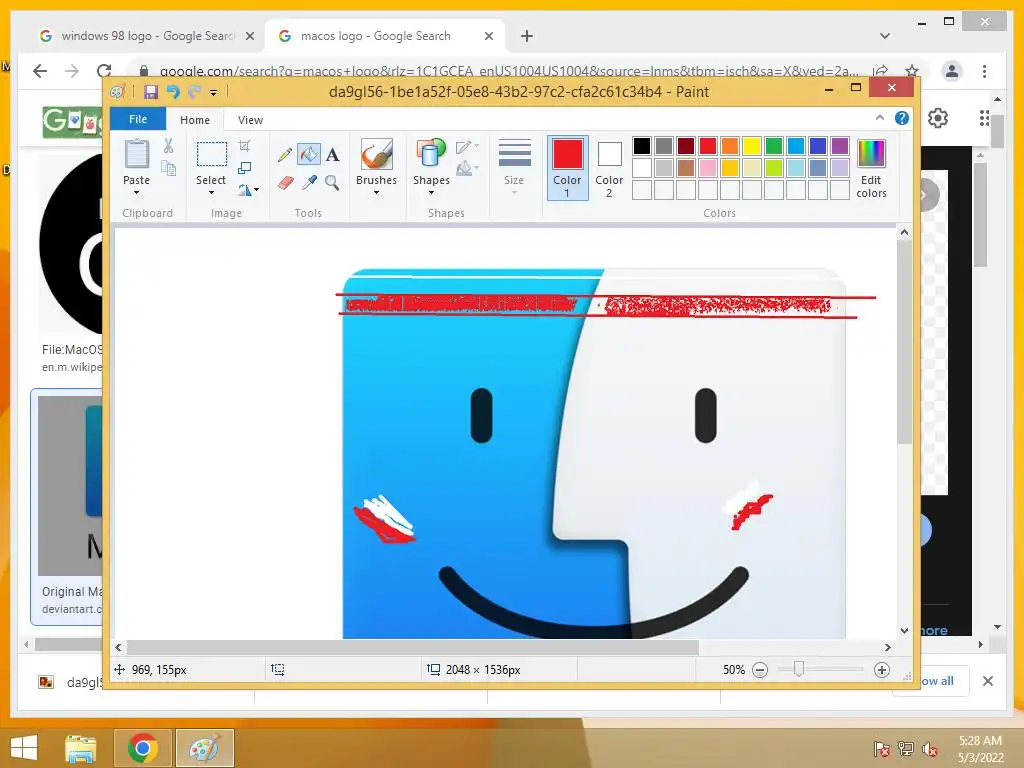Select the Fill with color bucket tool

308,155
